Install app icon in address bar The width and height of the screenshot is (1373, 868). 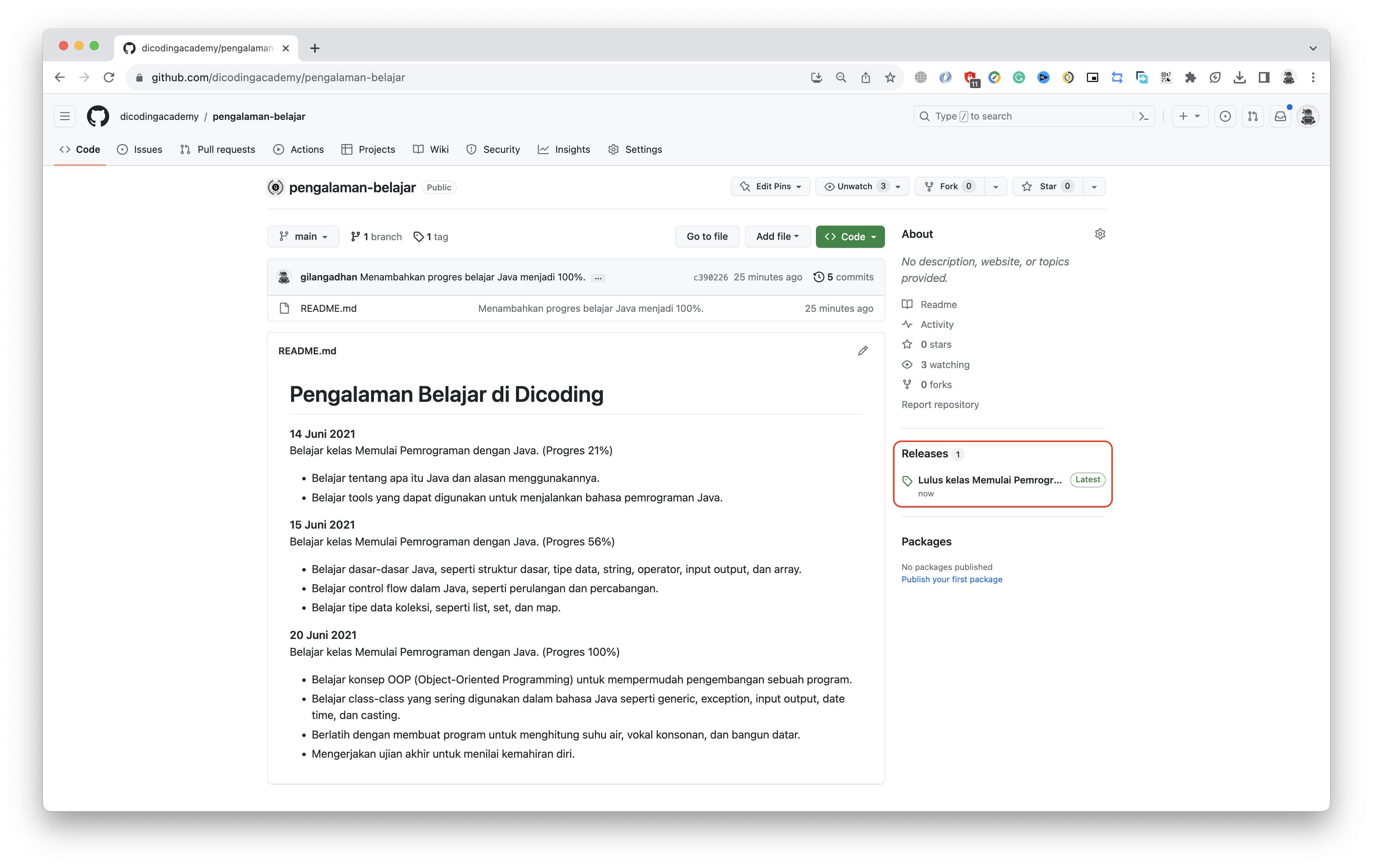pyautogui.click(x=816, y=77)
